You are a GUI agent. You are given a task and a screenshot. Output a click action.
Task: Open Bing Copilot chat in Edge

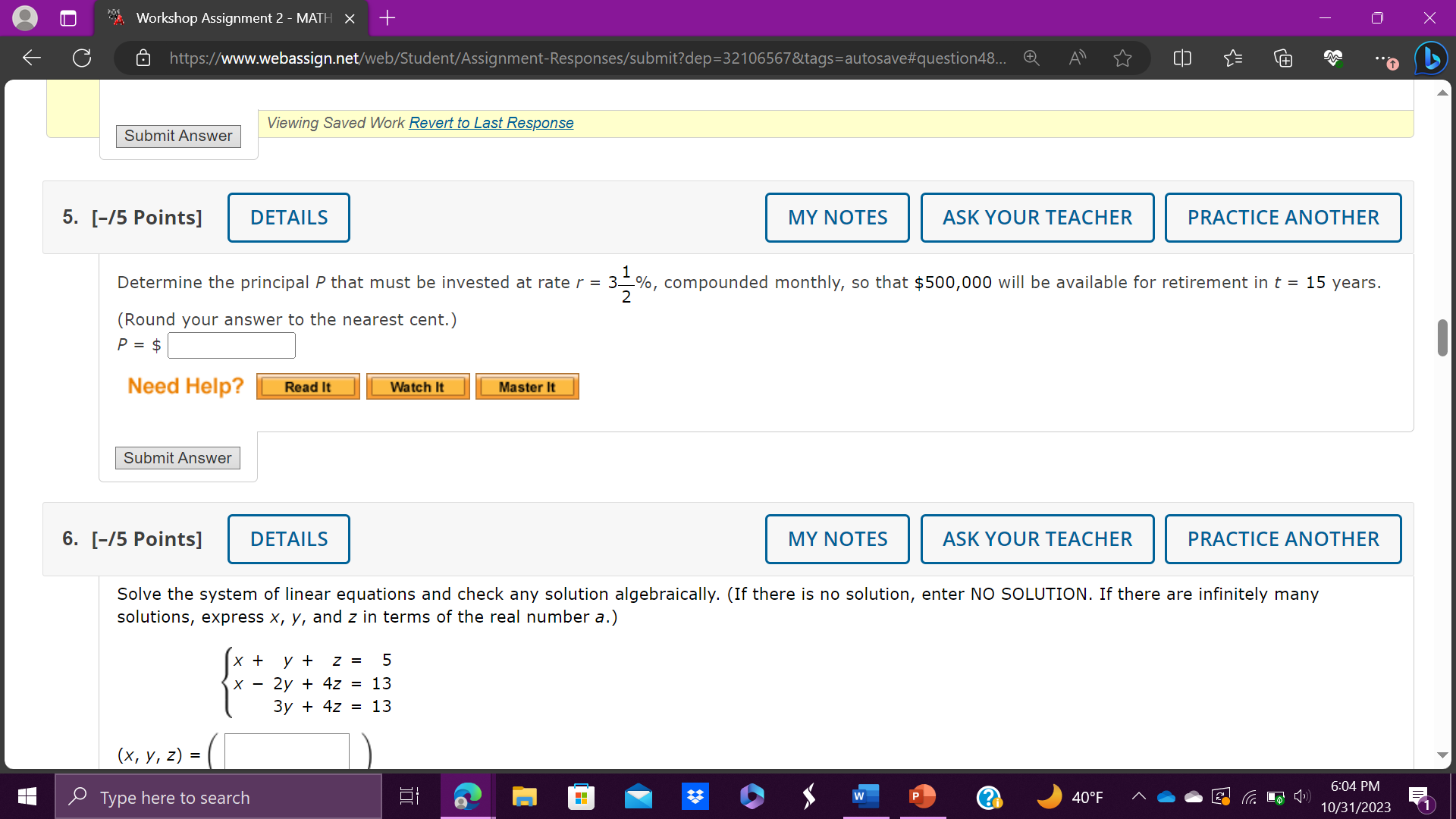click(x=1431, y=58)
